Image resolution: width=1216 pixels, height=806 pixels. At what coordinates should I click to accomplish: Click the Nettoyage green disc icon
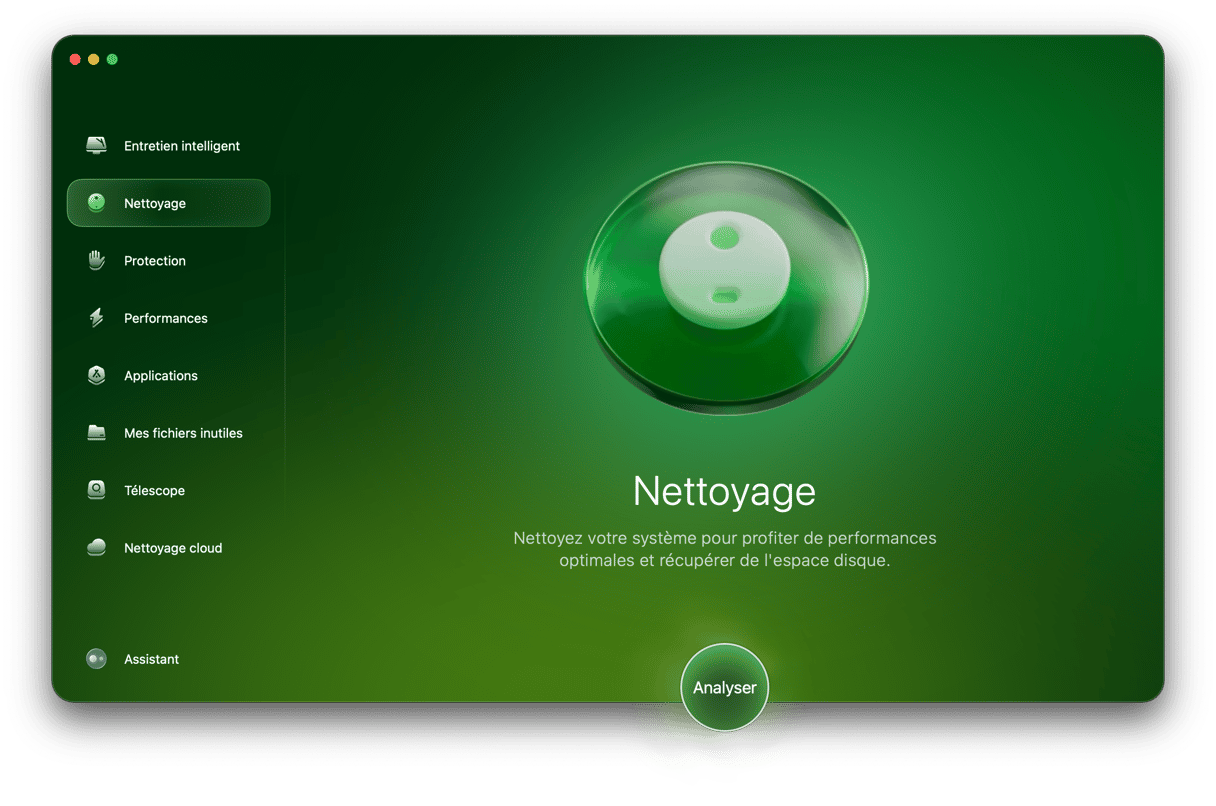click(96, 203)
